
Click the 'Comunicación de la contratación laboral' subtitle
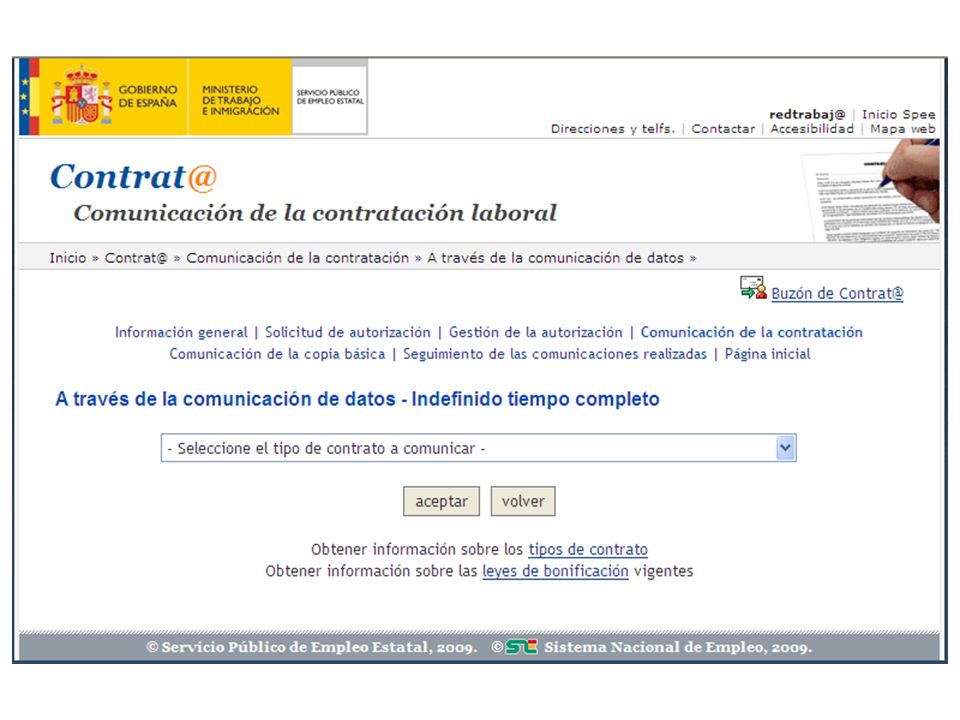coord(315,213)
